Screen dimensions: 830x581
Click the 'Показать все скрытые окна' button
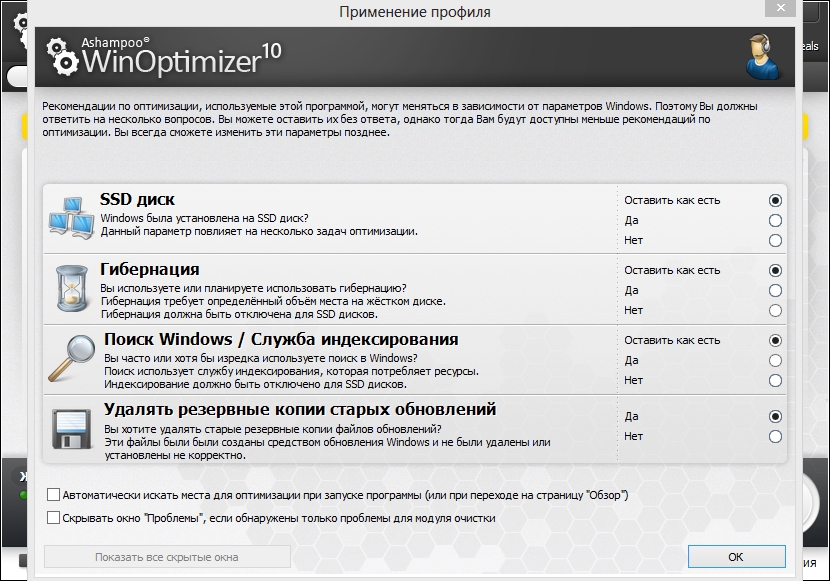[x=167, y=557]
